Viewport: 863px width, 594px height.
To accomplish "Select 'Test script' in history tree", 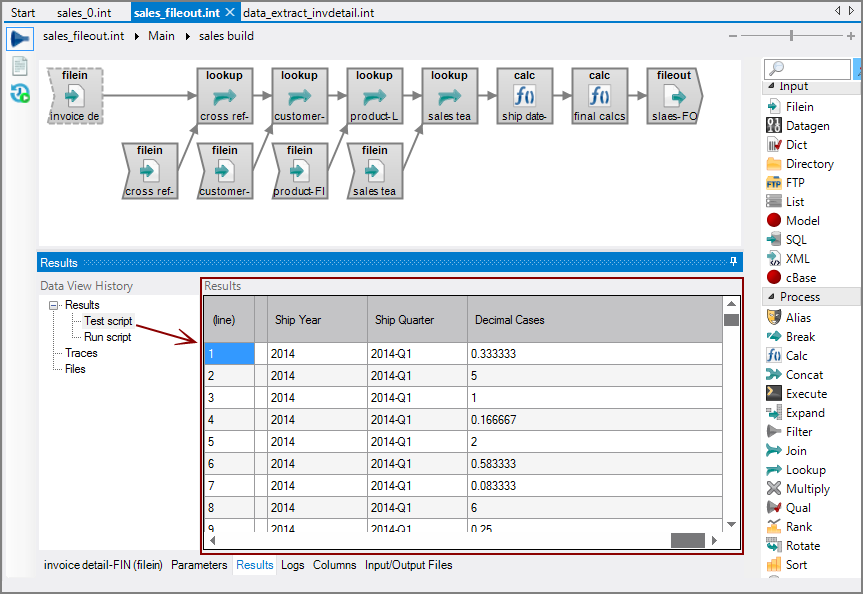I will [107, 321].
